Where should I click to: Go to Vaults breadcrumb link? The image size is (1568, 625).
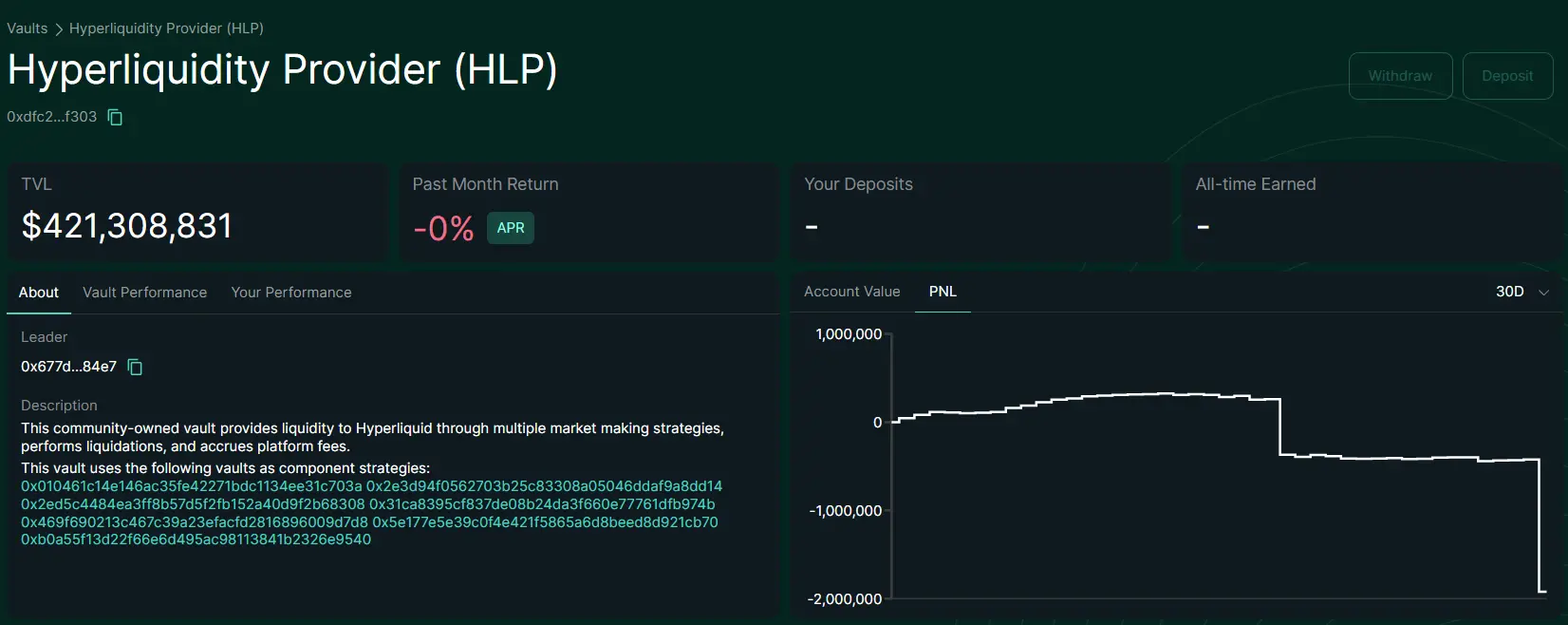pyautogui.click(x=27, y=28)
